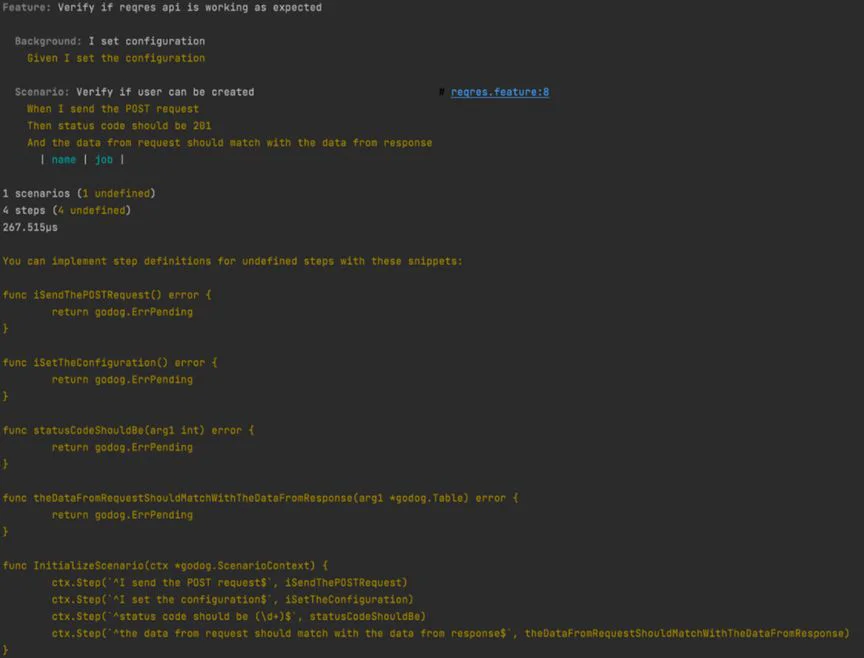Click the 'You can implement step definitions' message
864x658 pixels.
point(232,261)
